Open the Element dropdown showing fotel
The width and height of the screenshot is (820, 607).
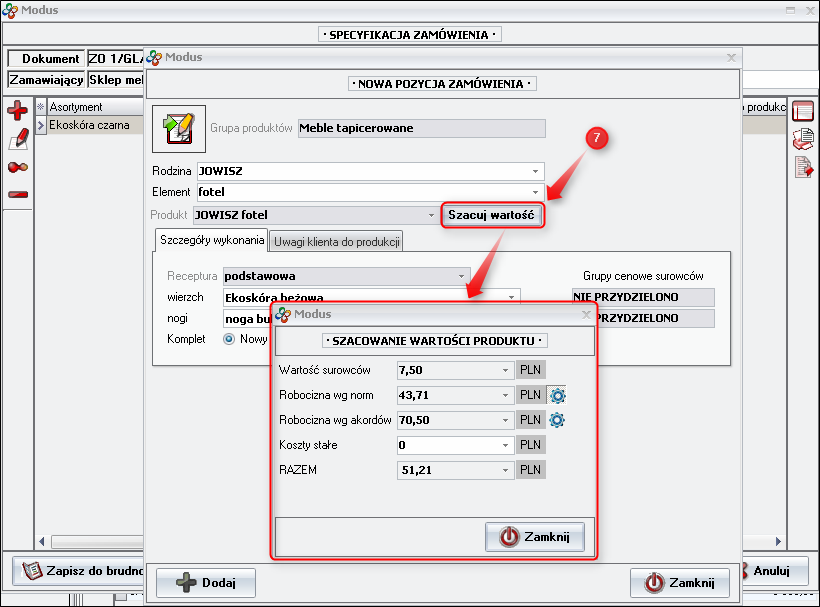click(536, 191)
